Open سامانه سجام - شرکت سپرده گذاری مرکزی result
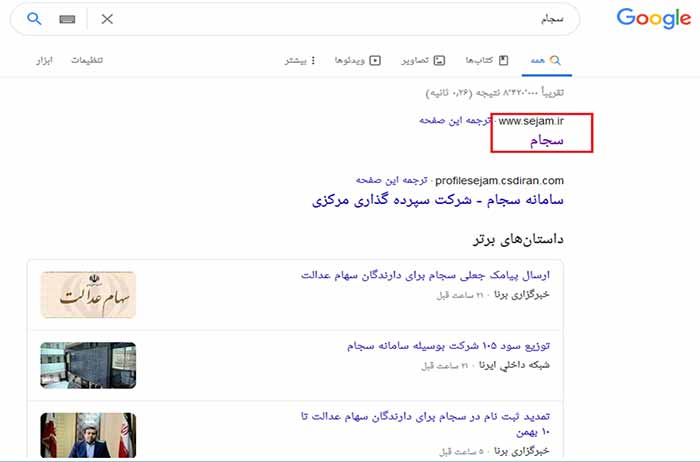The image size is (700, 462). (438, 200)
